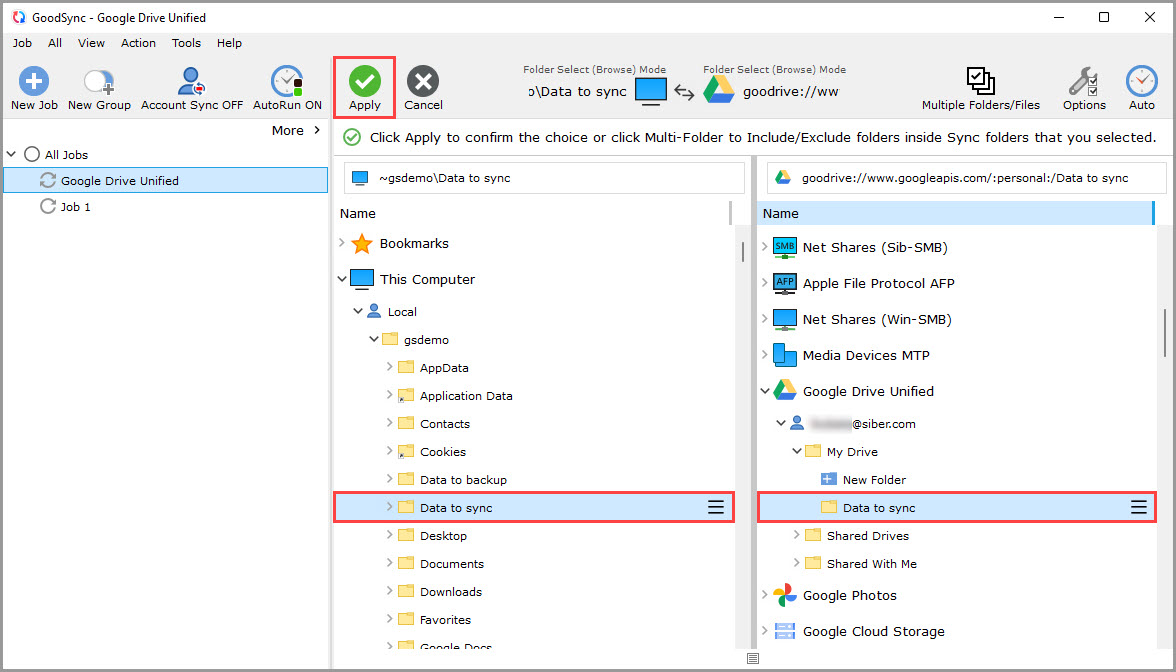Click the right pane Name column header

tap(955, 213)
